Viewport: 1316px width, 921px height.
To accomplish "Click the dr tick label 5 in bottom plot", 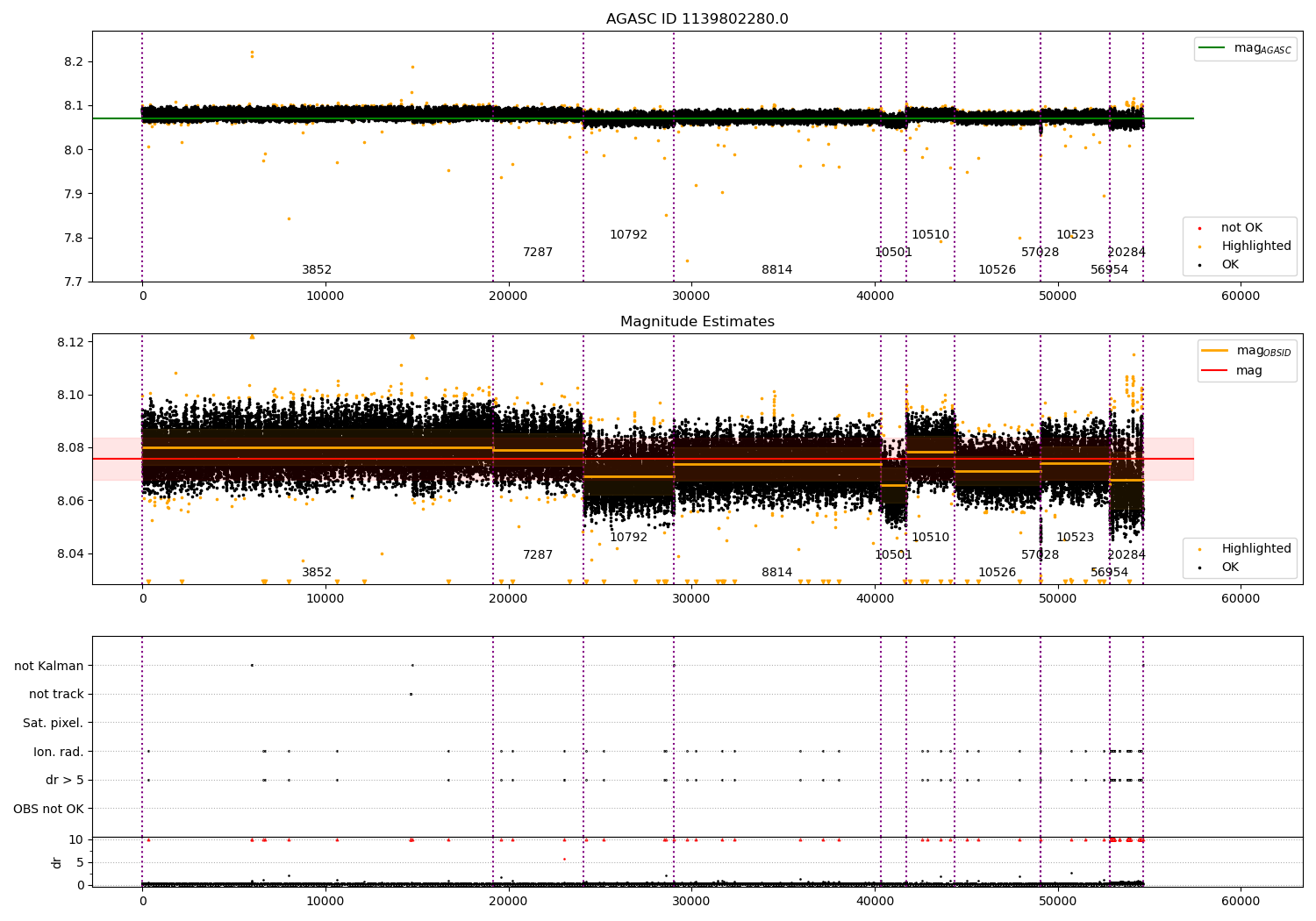I will coord(80,863).
